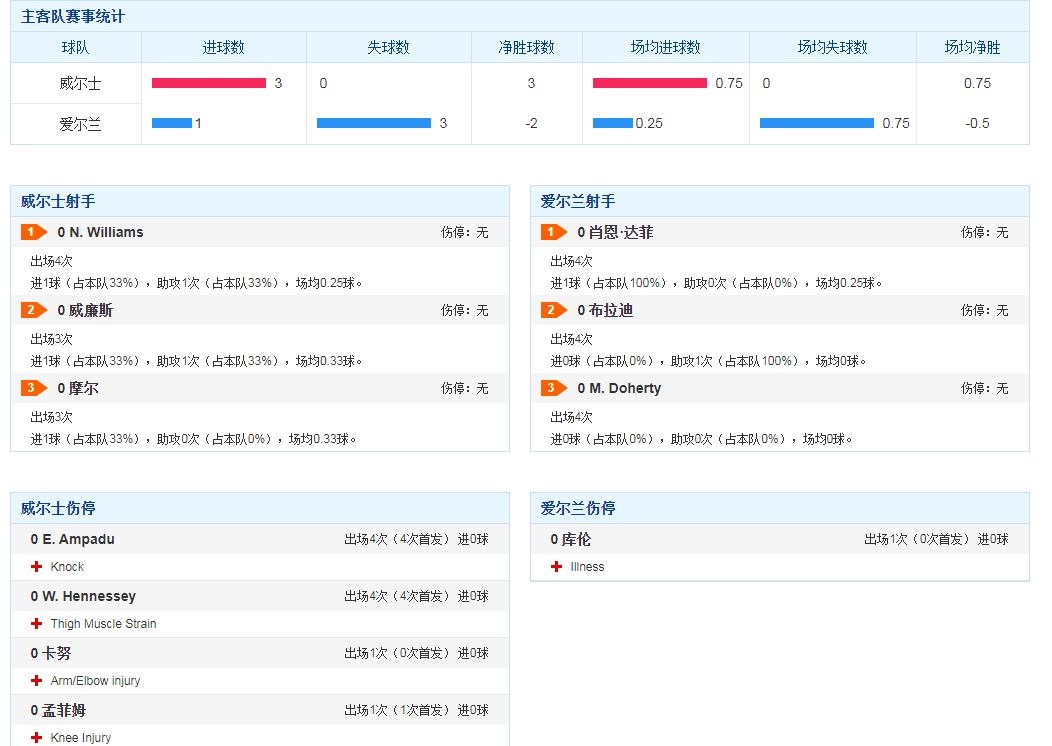Click the rank 3 badge beside 摩尔
Viewport: 1052px width, 746px height.
click(x=34, y=388)
